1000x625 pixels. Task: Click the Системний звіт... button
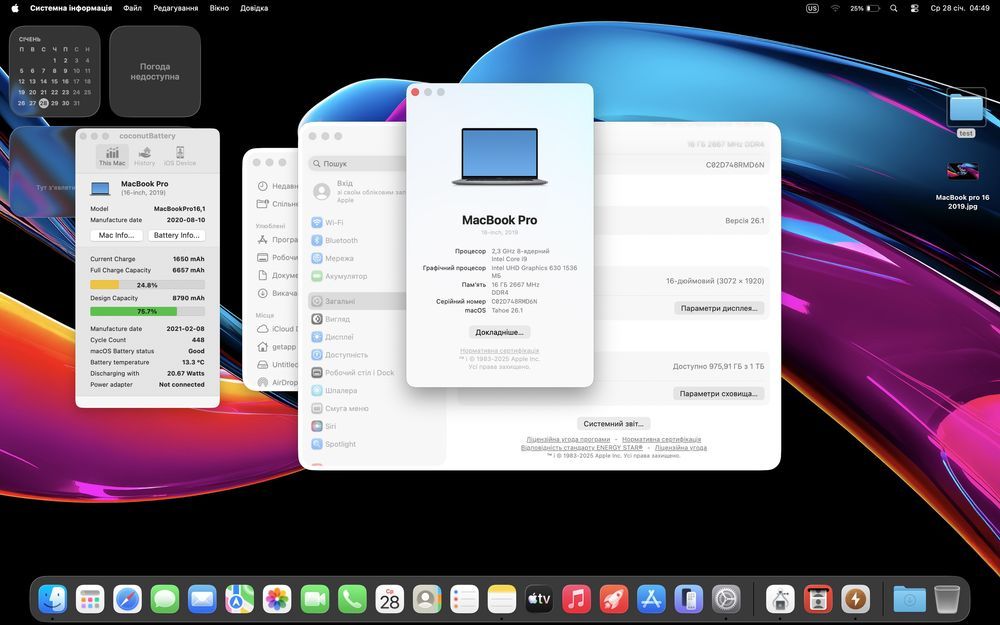[613, 423]
